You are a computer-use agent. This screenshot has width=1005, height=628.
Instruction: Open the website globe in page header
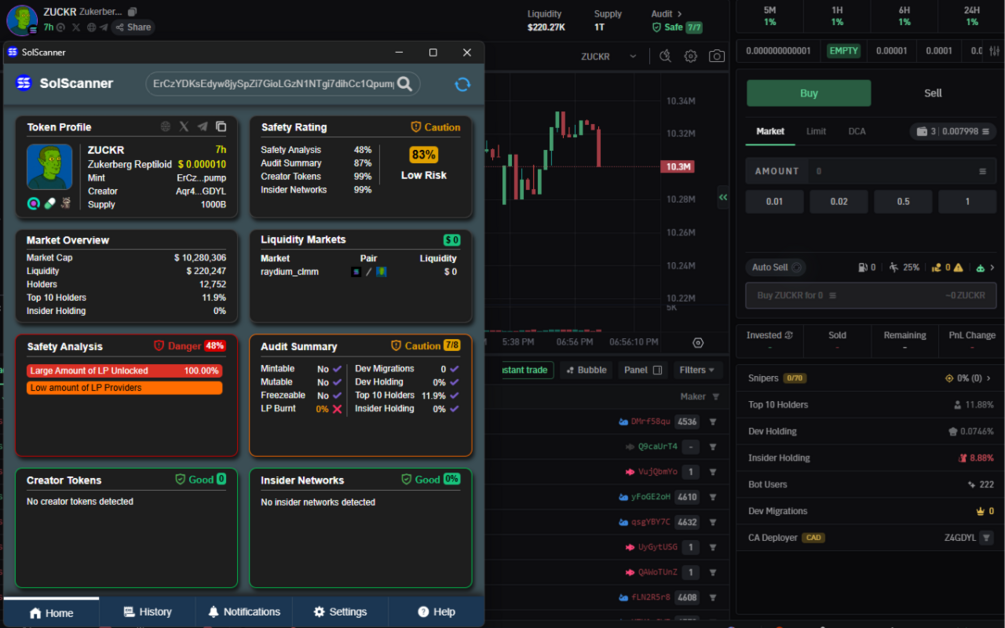click(91, 27)
